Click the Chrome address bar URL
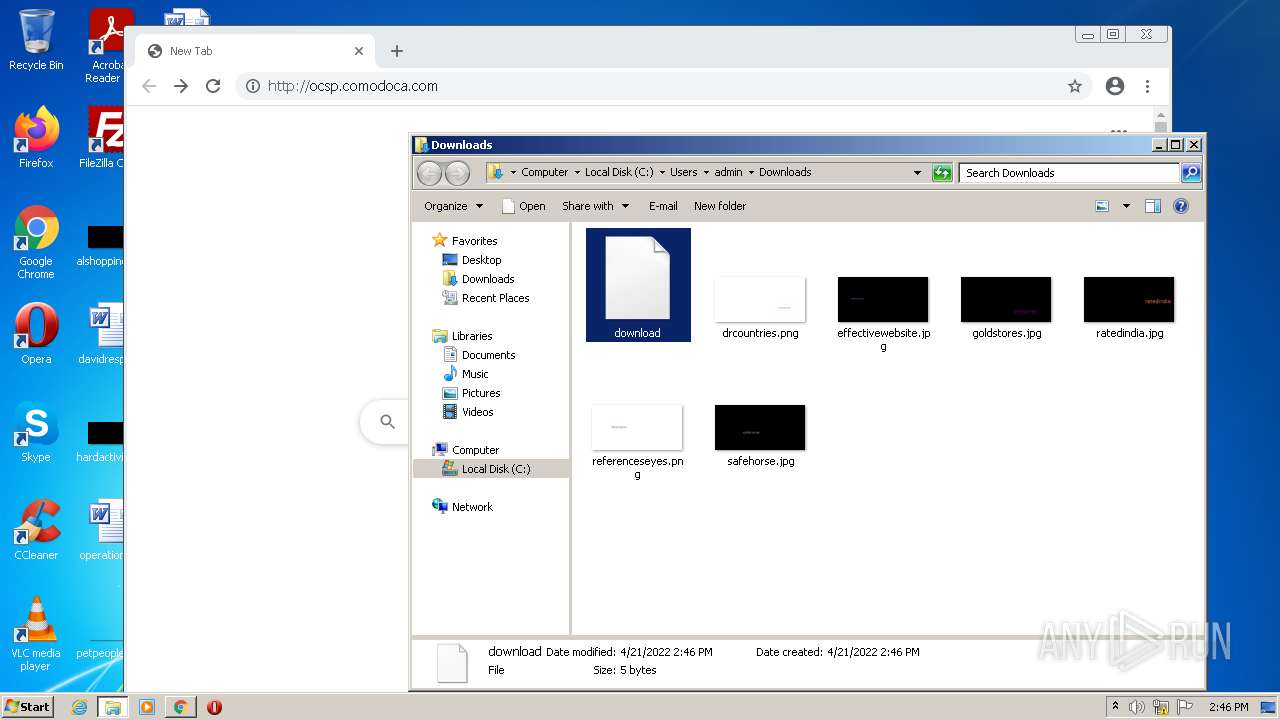Image resolution: width=1280 pixels, height=720 pixels. click(353, 86)
